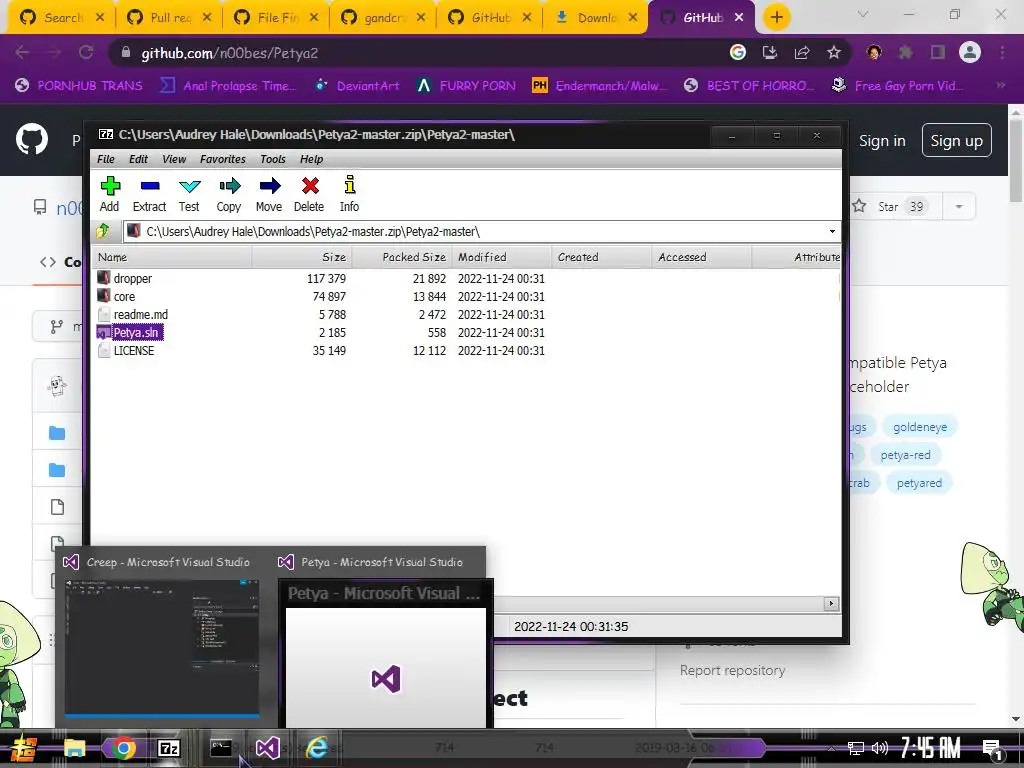Screen dimensions: 1024x768
Task: Open Internet Explorer from the taskbar
Action: coord(316,748)
